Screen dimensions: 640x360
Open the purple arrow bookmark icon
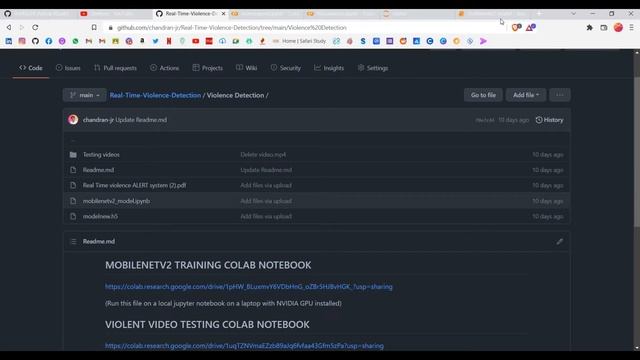(483, 41)
